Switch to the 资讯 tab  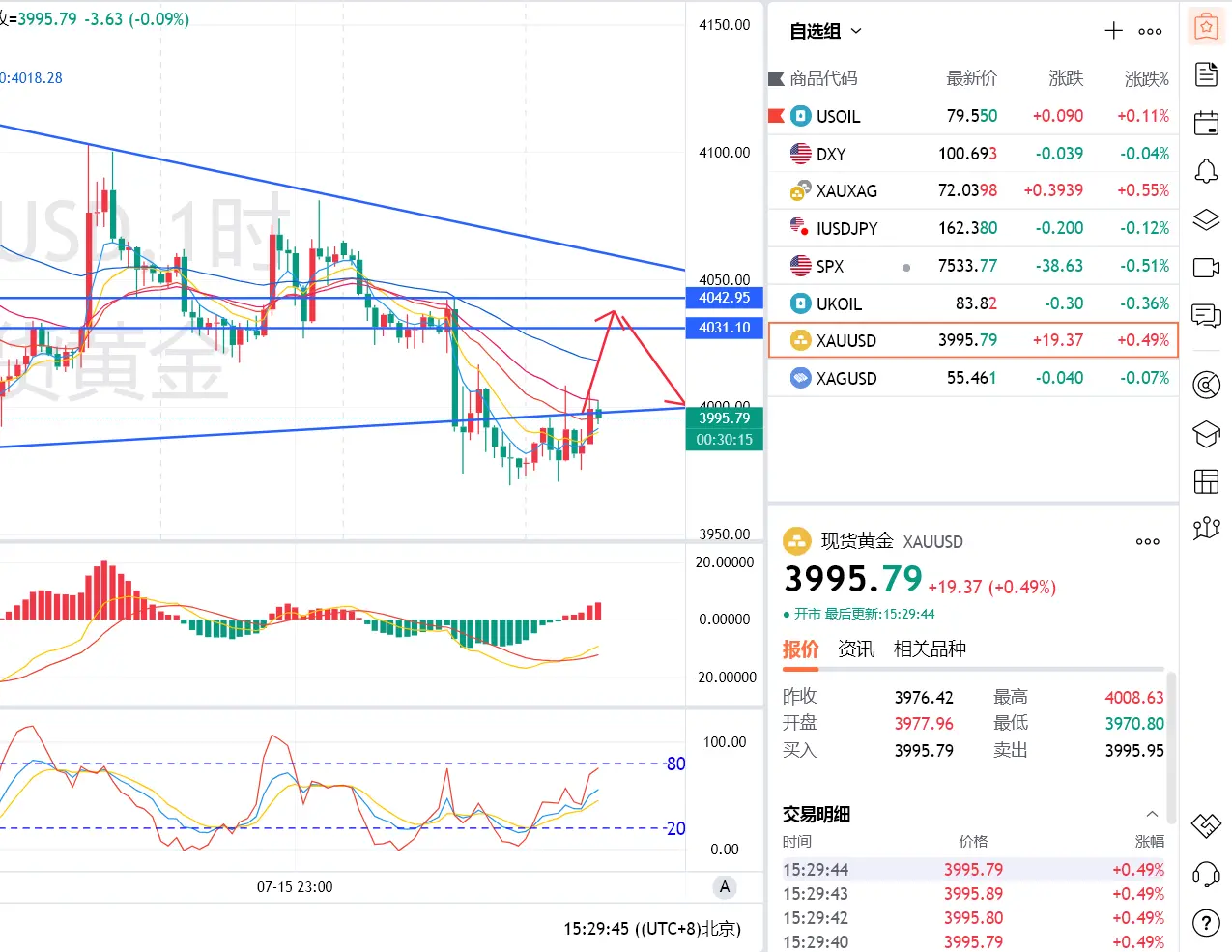[x=856, y=649]
